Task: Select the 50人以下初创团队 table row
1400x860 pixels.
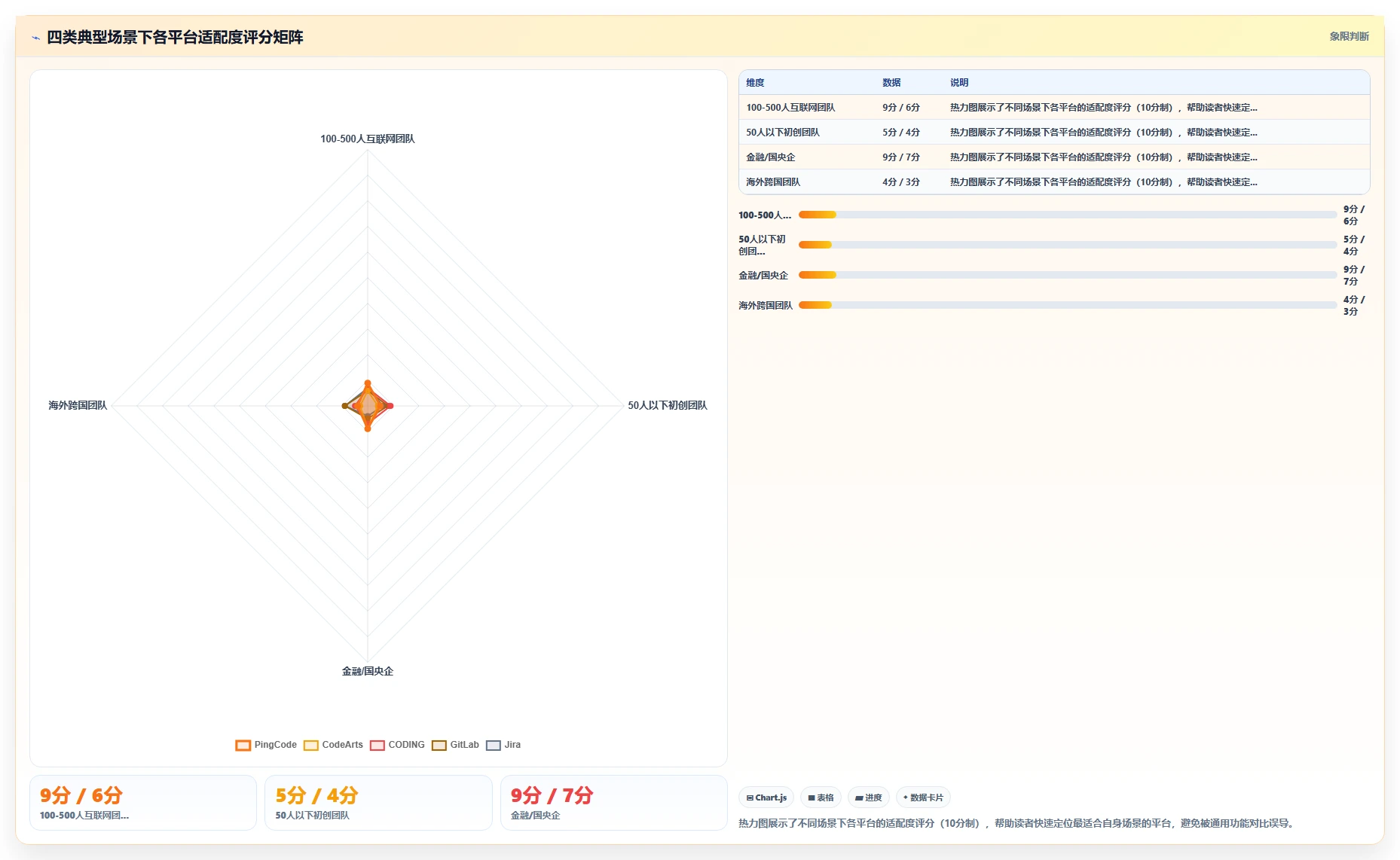Action: [1054, 133]
